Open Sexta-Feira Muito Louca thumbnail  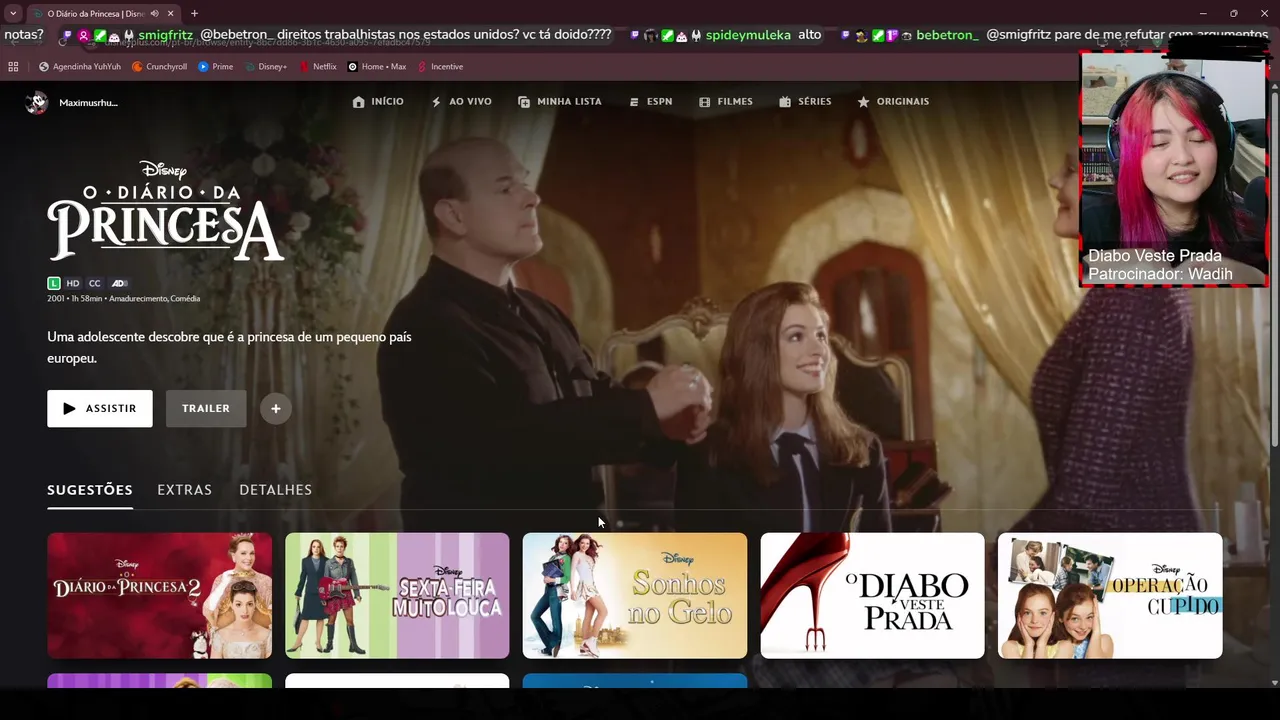pyautogui.click(x=397, y=595)
